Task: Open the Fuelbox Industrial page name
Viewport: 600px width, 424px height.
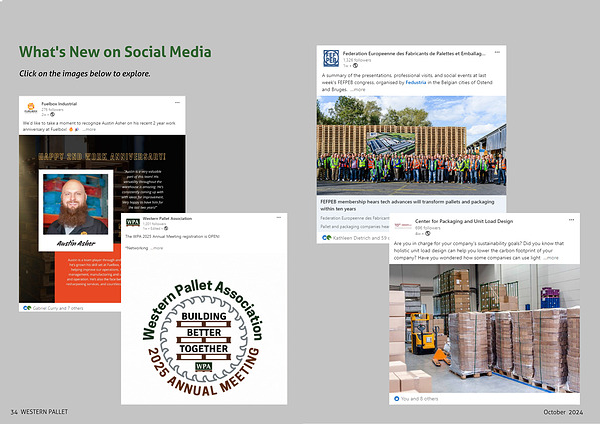Action: 59,104
